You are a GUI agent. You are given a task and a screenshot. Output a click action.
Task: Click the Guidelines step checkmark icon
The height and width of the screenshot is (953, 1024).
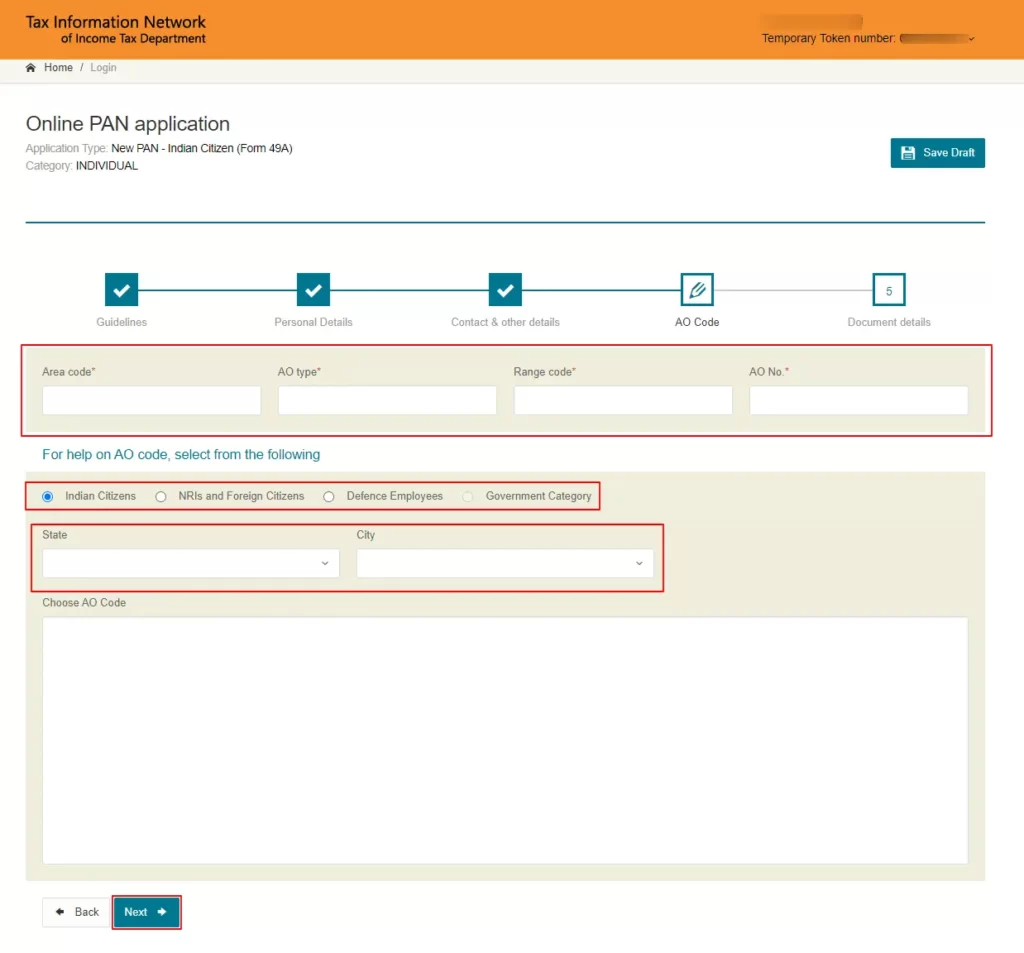(121, 290)
